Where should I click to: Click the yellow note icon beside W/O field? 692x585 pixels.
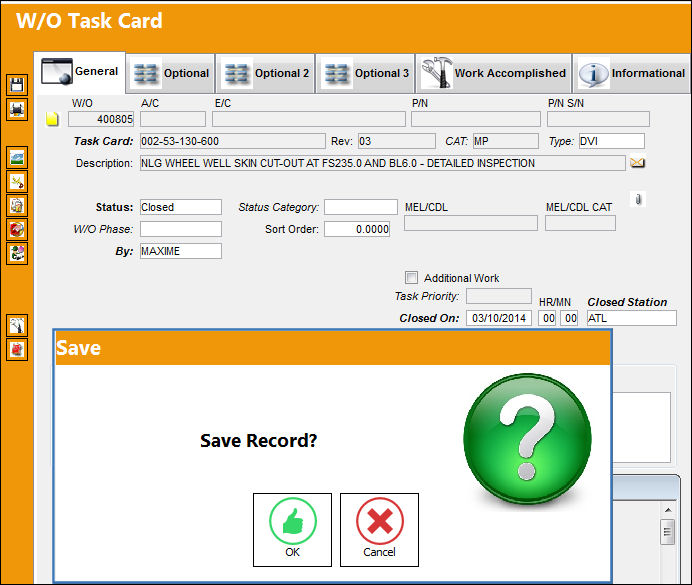(53, 119)
